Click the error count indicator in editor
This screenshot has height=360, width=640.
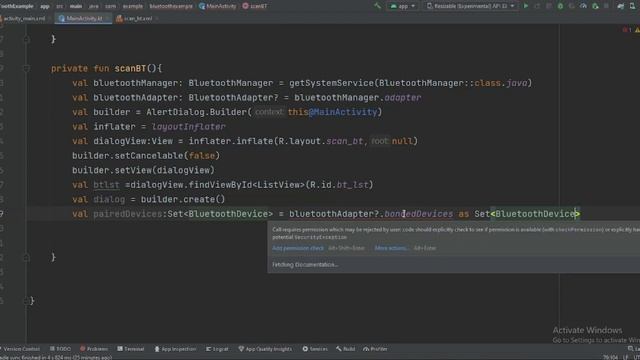pos(627,30)
